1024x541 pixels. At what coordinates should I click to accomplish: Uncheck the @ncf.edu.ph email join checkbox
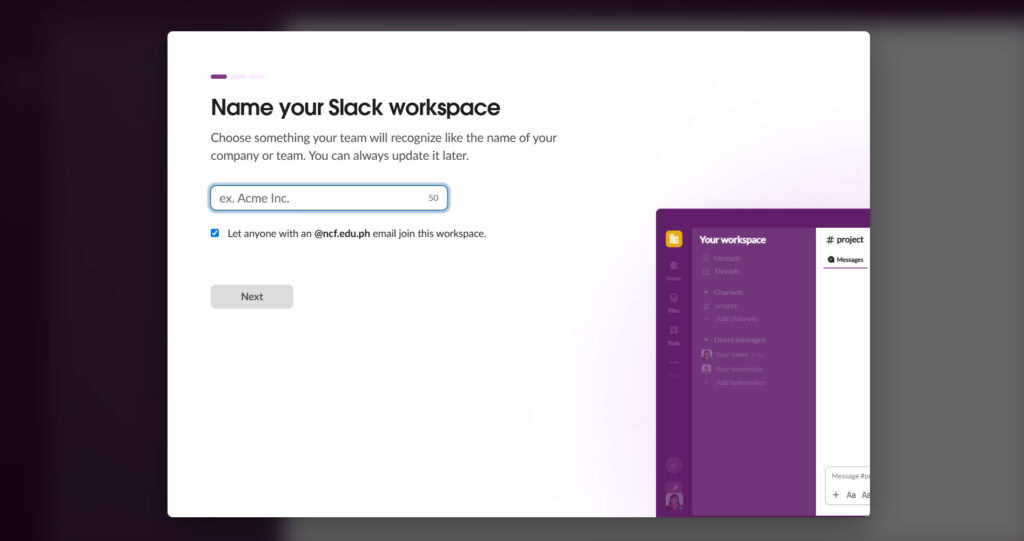point(215,233)
